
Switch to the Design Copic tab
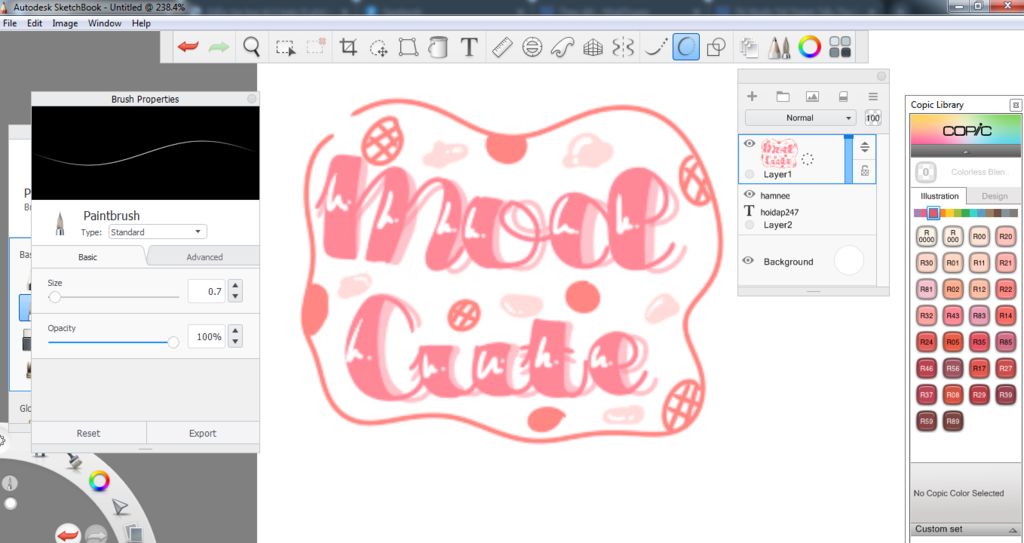coord(994,196)
